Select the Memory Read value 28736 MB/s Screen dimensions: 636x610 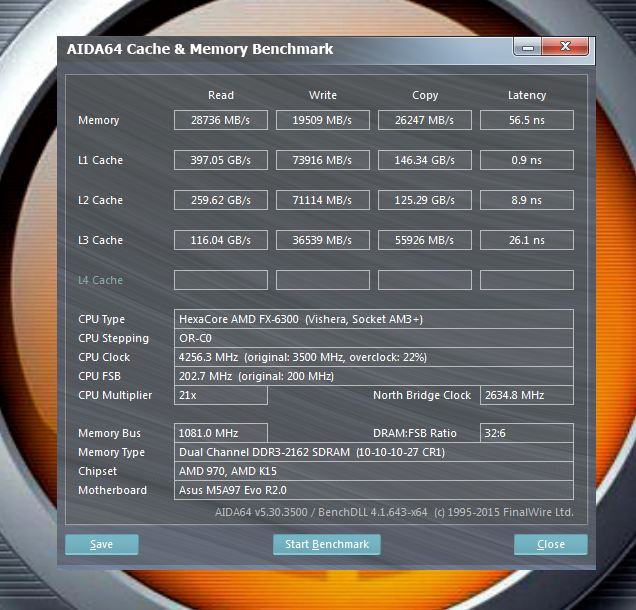221,120
